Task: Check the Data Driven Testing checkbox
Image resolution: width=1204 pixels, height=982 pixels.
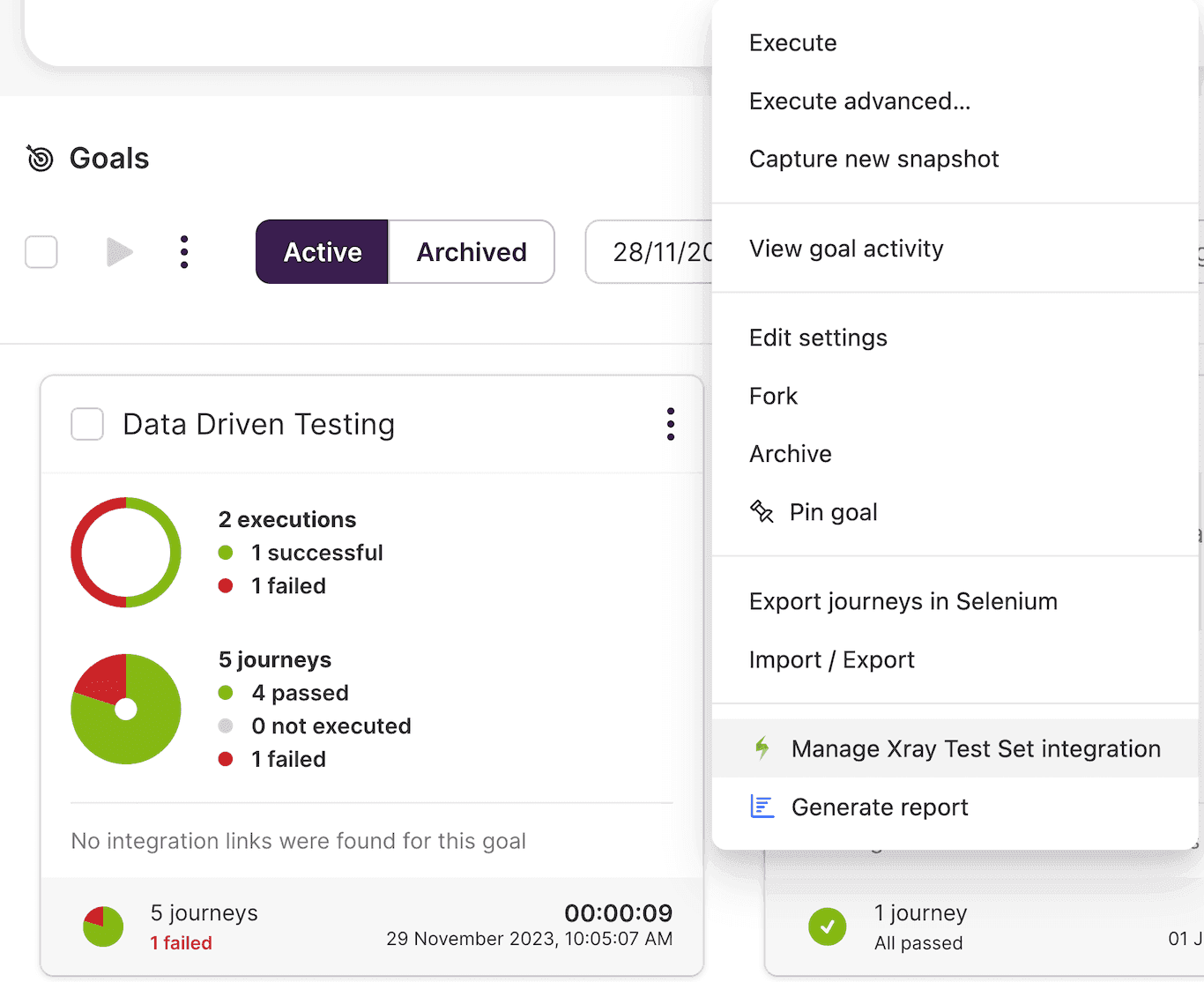Action: [87, 424]
